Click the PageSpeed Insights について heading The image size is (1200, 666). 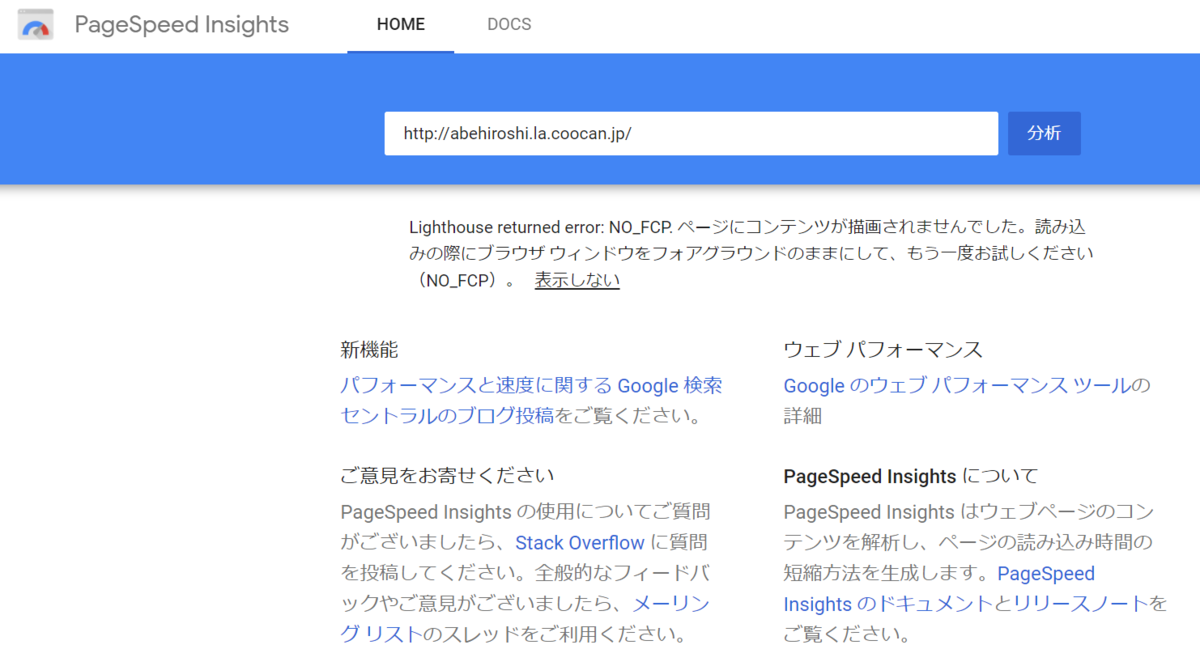pos(911,475)
